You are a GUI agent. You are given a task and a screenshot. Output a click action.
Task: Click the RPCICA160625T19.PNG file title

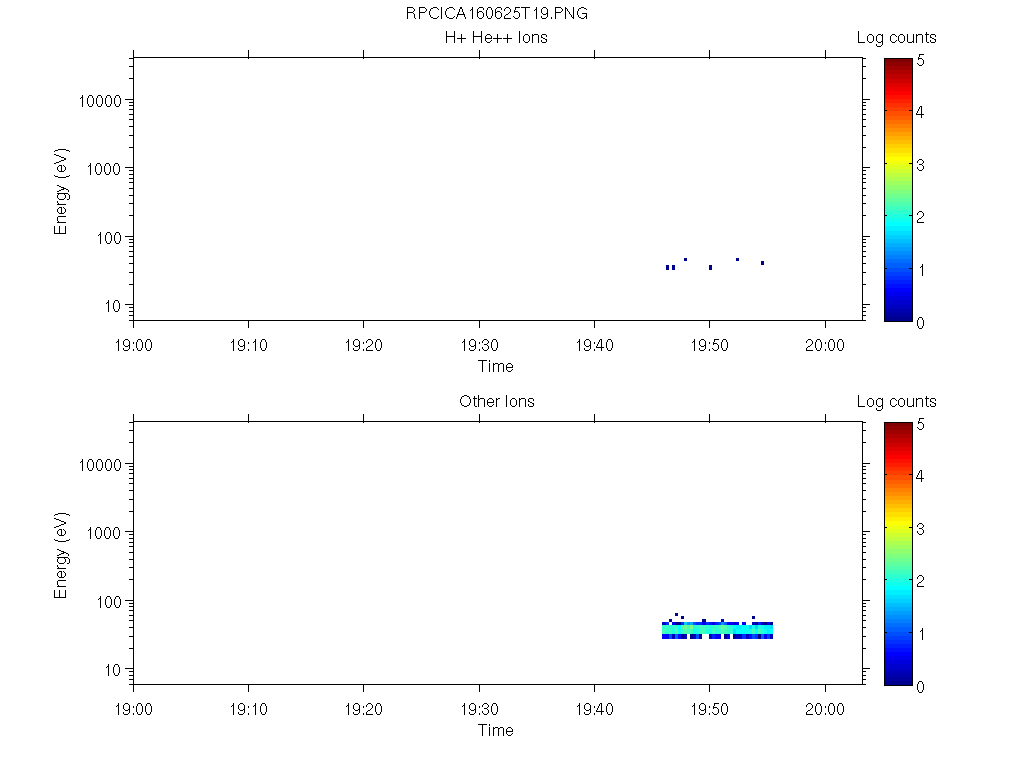[496, 13]
